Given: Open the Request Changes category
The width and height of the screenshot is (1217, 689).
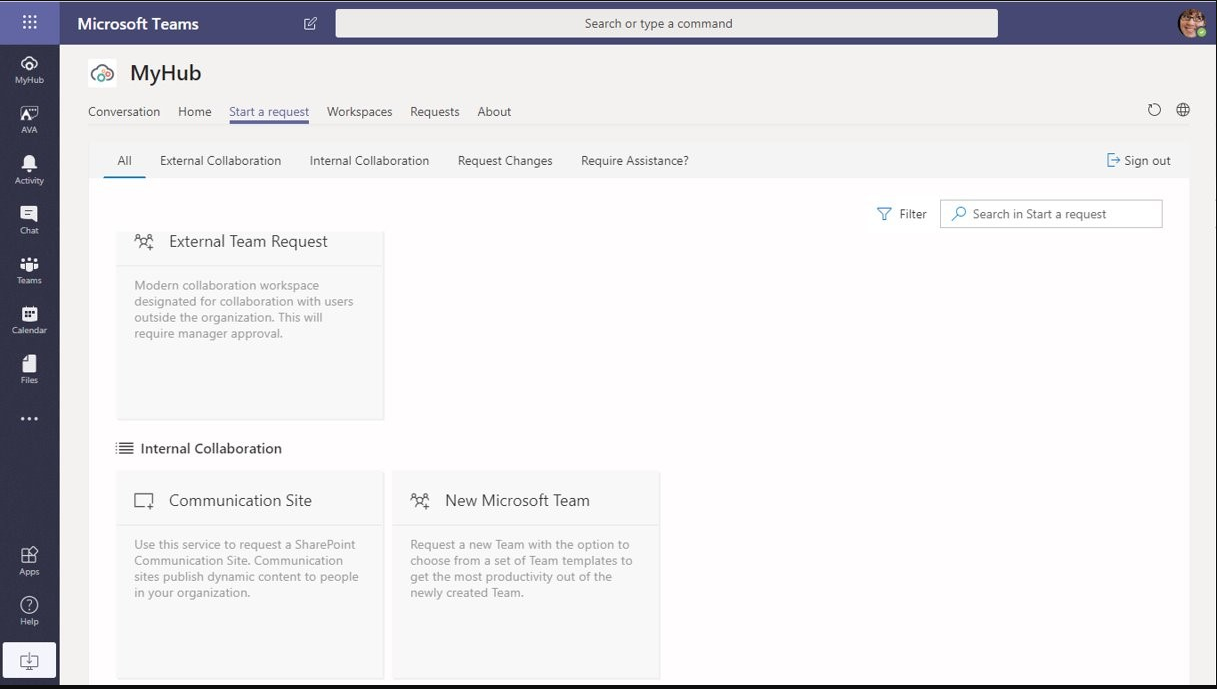Looking at the screenshot, I should pyautogui.click(x=505, y=160).
